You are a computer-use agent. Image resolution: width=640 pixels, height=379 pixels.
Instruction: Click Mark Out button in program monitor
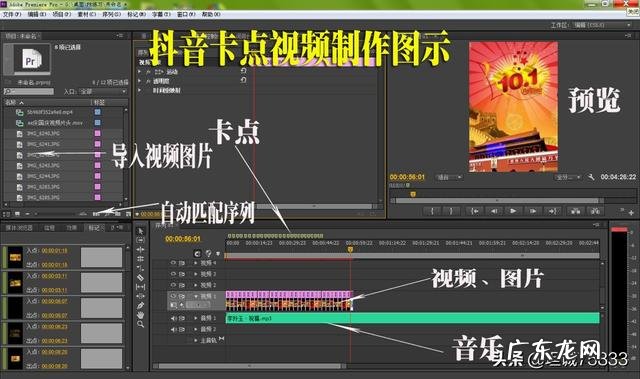[x=451, y=211]
